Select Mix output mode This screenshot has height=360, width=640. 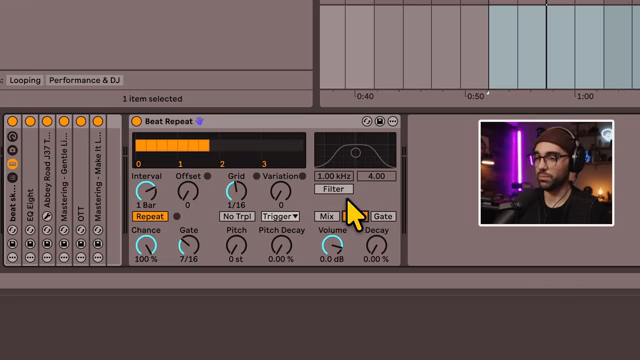327,216
